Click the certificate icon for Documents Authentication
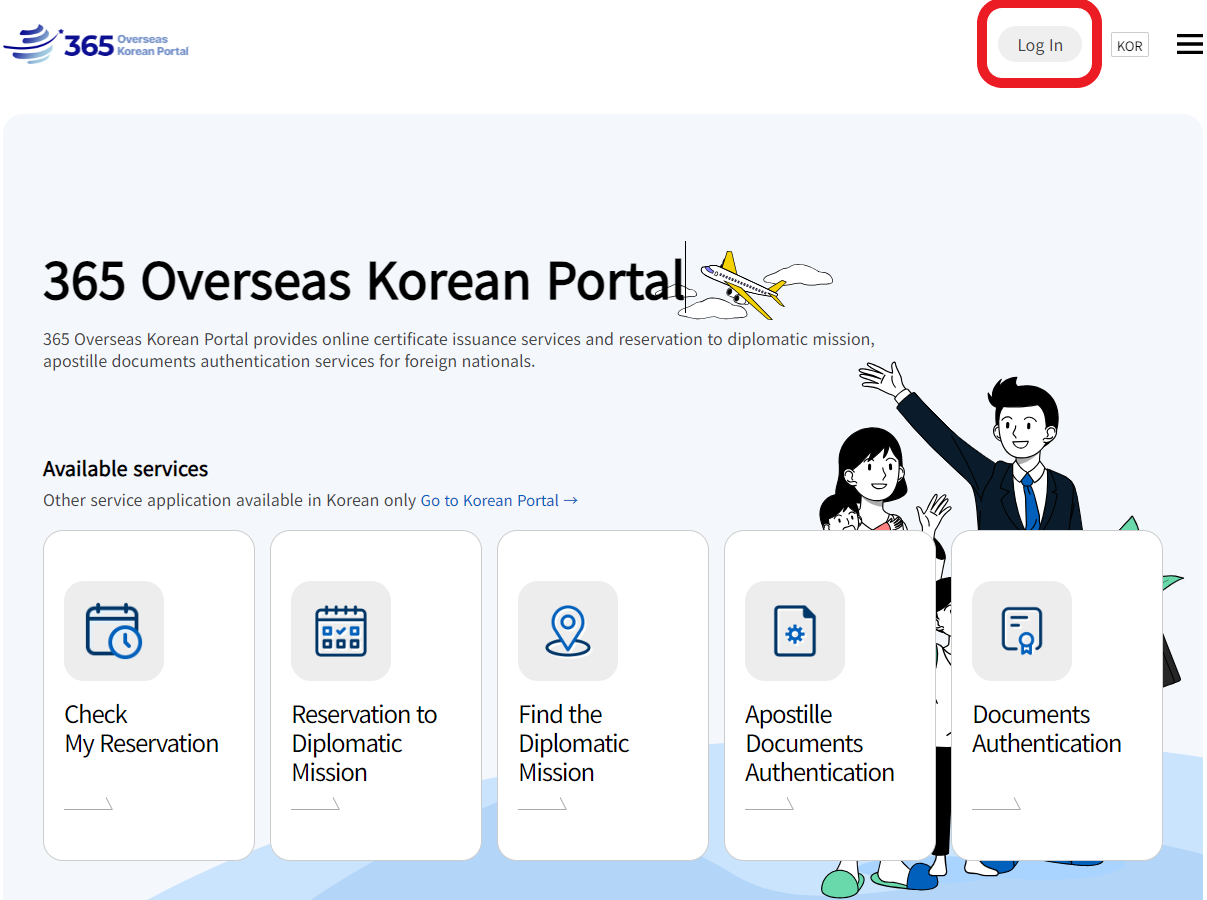The height and width of the screenshot is (900, 1207). tap(1022, 631)
